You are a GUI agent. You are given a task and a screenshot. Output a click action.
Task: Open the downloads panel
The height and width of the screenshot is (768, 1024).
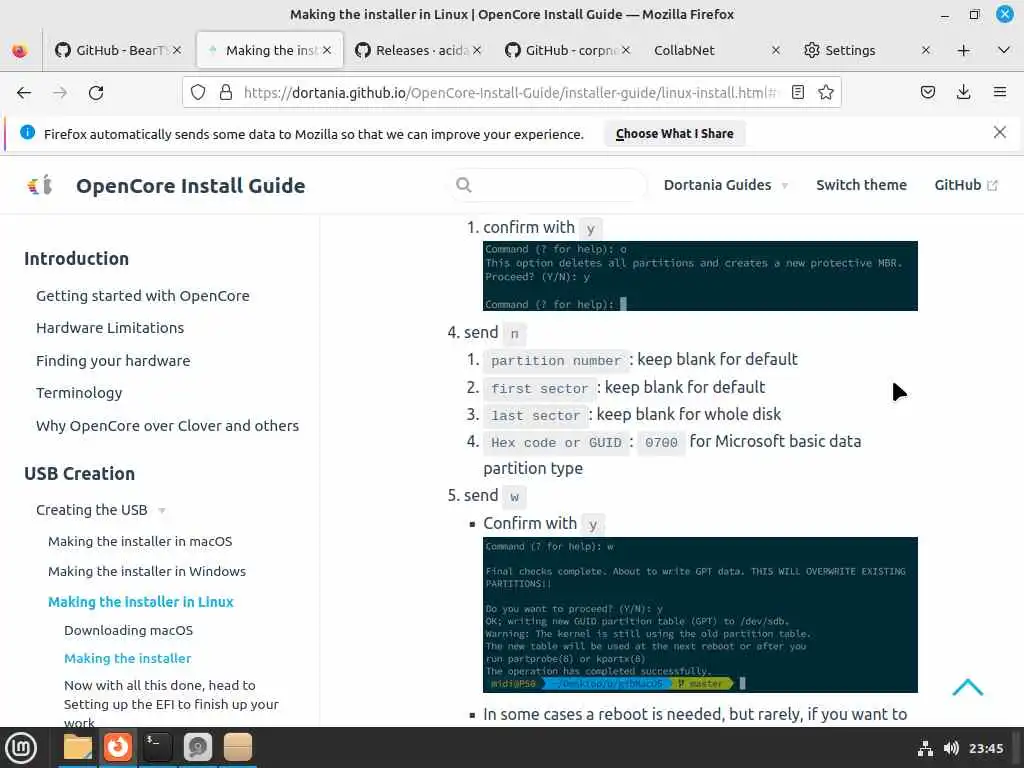(963, 93)
